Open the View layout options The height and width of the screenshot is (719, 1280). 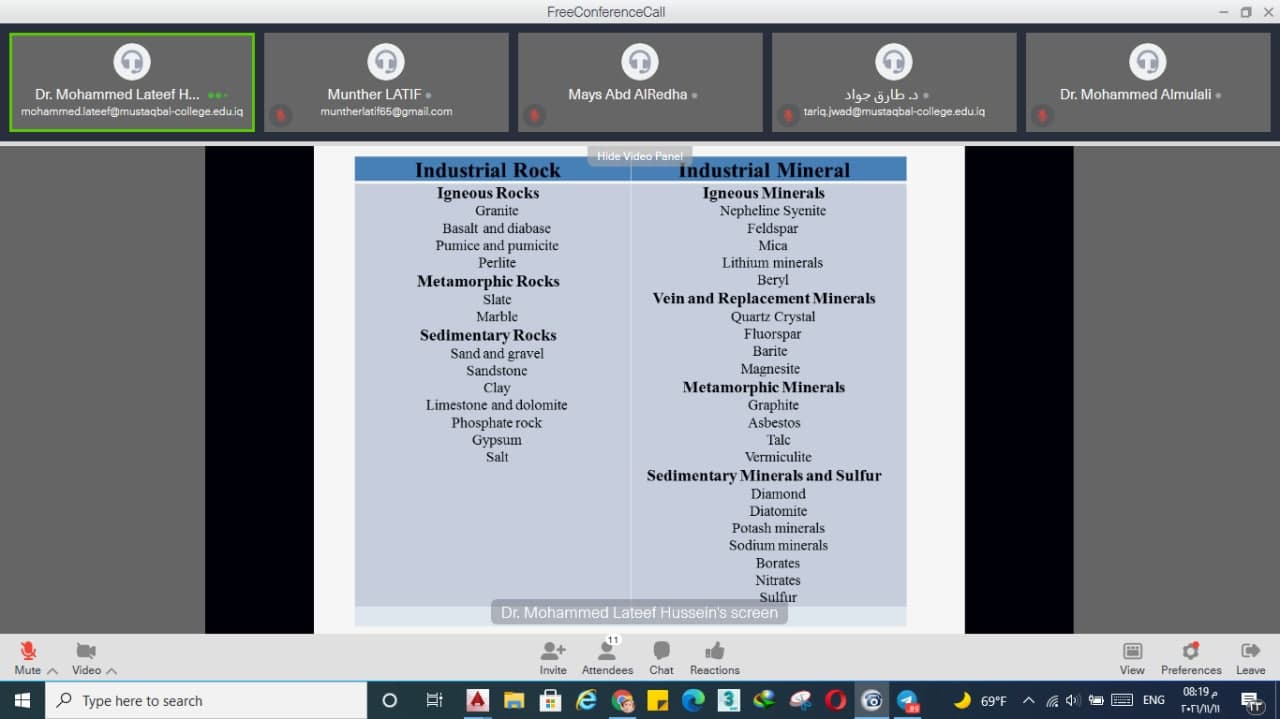coord(1132,651)
